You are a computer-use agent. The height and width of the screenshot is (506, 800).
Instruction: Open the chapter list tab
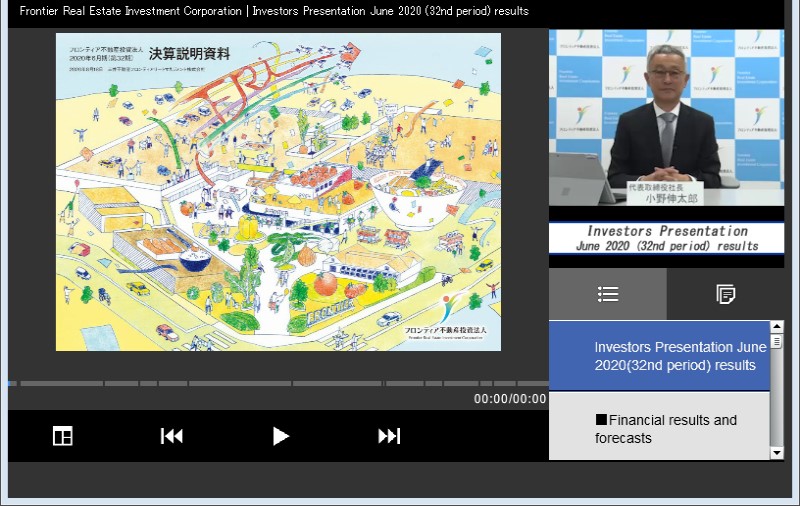point(608,294)
